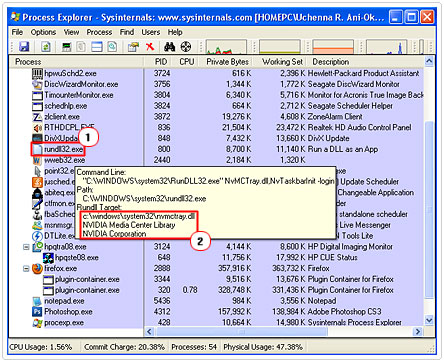444x362 pixels.
Task: Select the RTHDCPL speaker icon
Action: pos(37,128)
